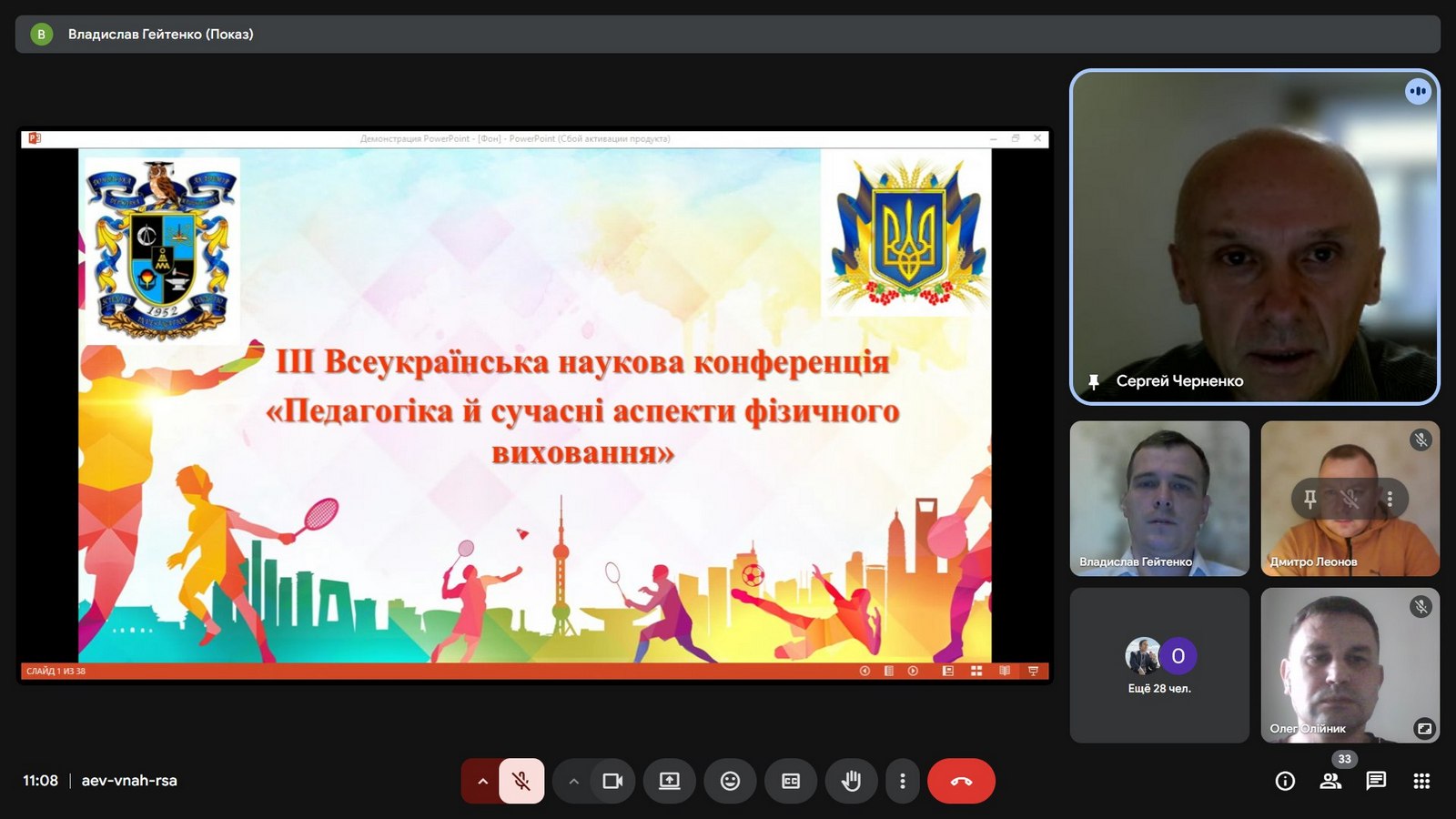Toggle the camera on or off

tap(612, 781)
